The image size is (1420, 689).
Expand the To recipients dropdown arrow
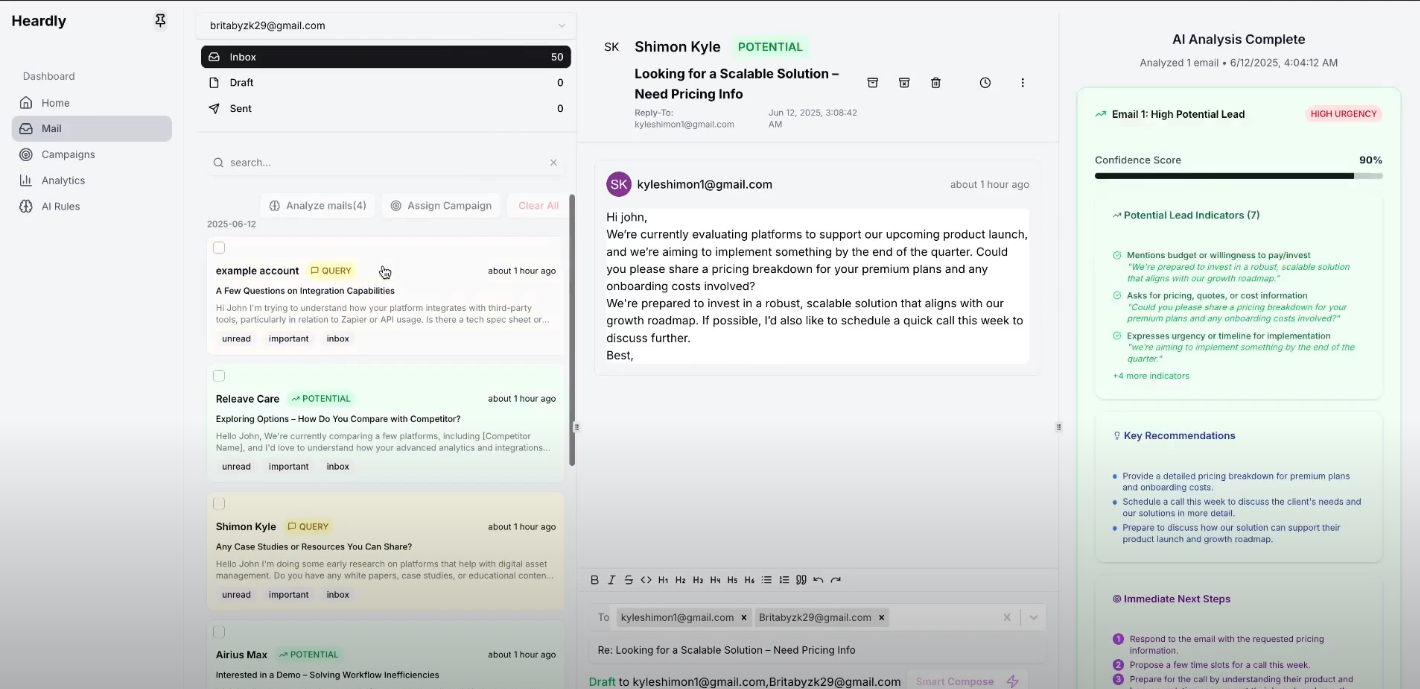(x=1034, y=618)
